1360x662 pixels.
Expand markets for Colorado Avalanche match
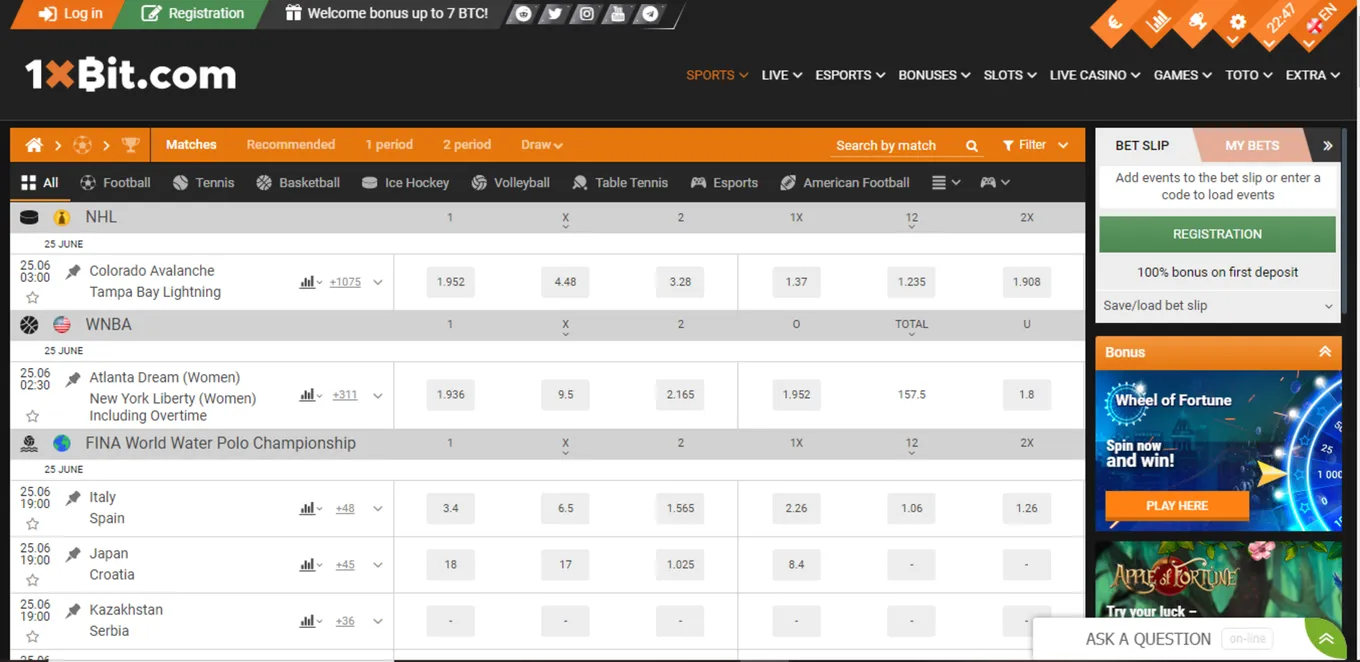[378, 282]
